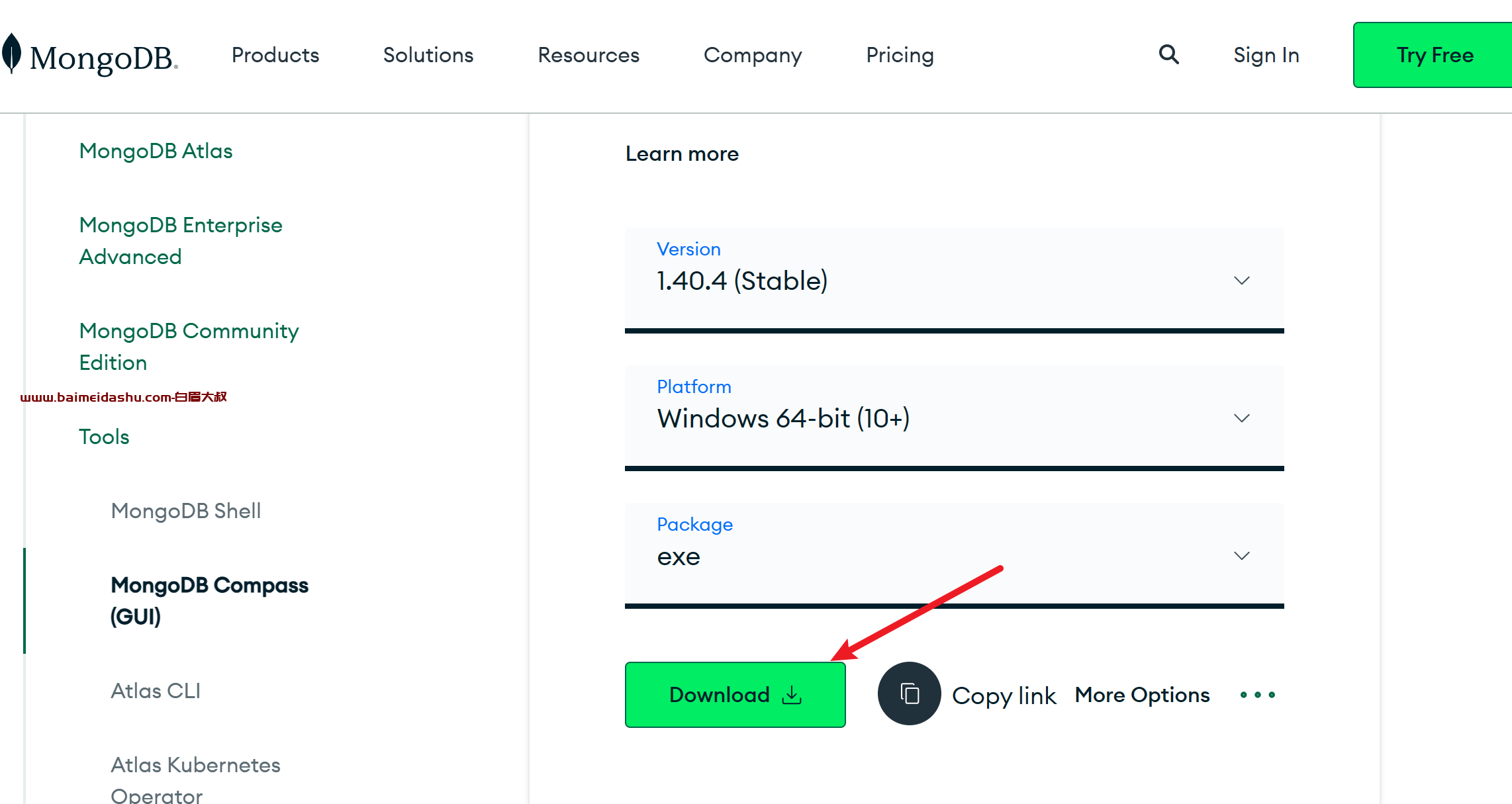
Task: Click the MongoDB leaf logo
Action: (x=12, y=53)
